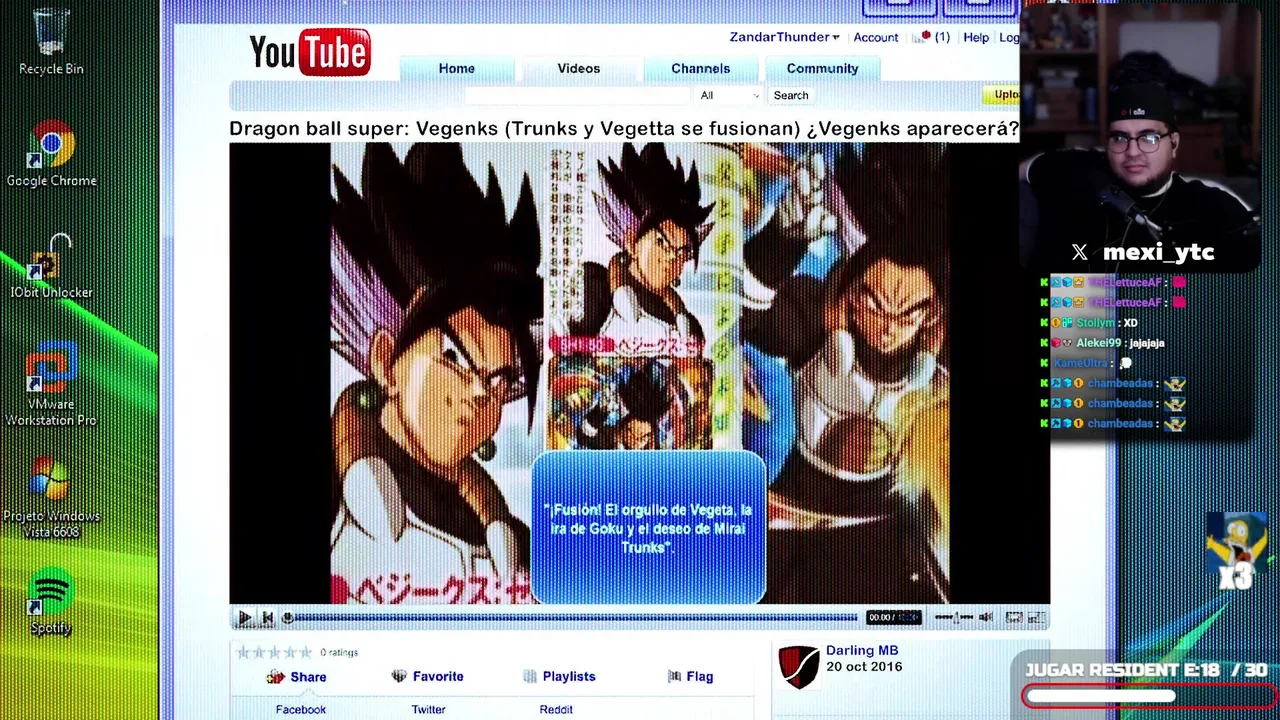Adjust the player volume slider
The image size is (1280, 720).
[954, 618]
